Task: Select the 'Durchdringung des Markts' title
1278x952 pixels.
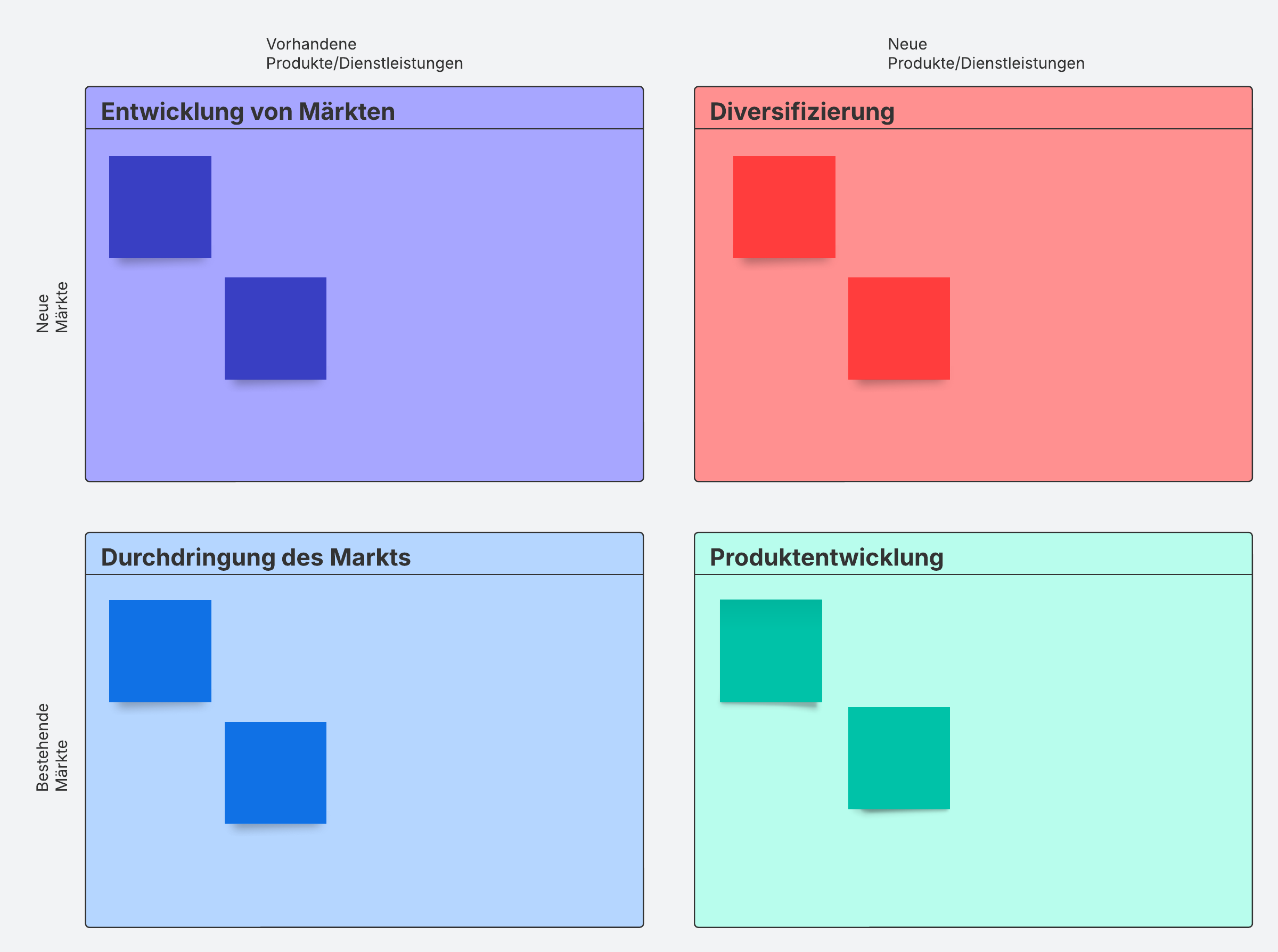Action: click(255, 557)
